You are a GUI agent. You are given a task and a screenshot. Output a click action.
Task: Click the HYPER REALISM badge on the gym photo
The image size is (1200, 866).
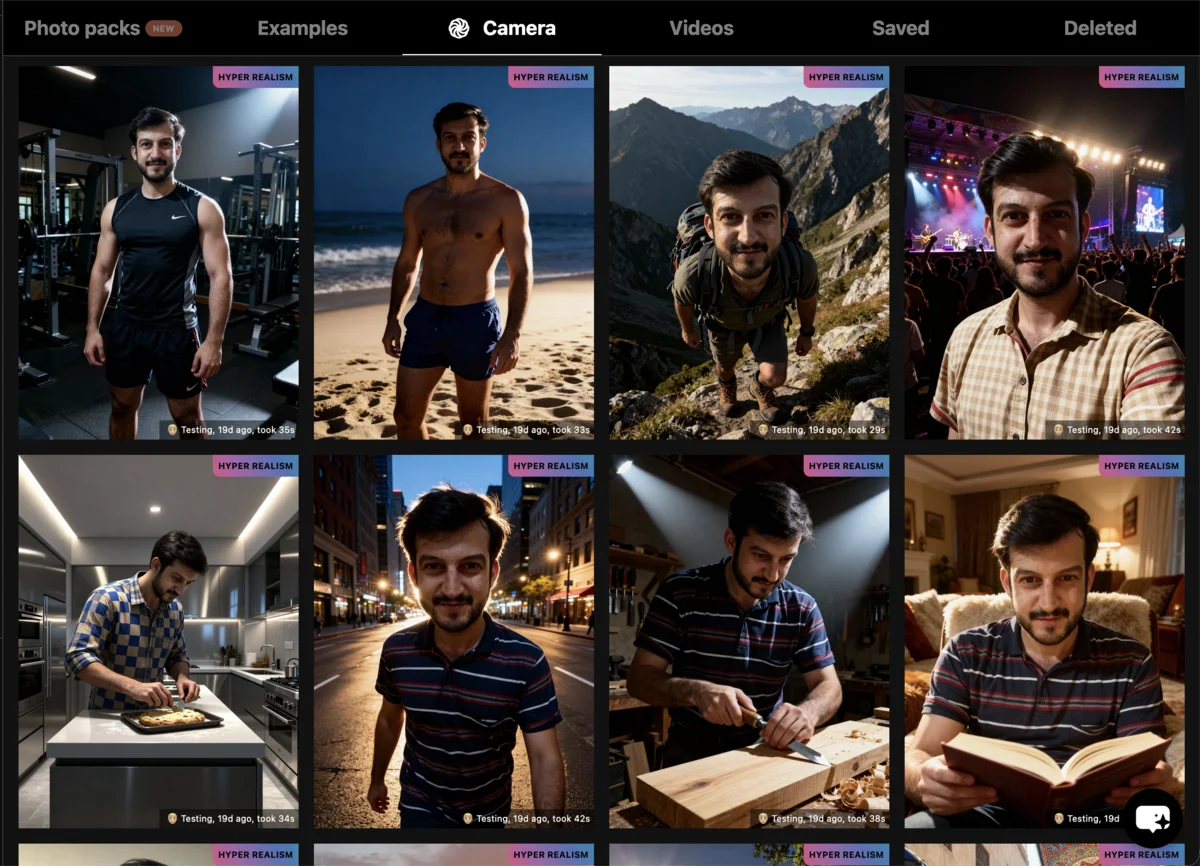pos(252,76)
